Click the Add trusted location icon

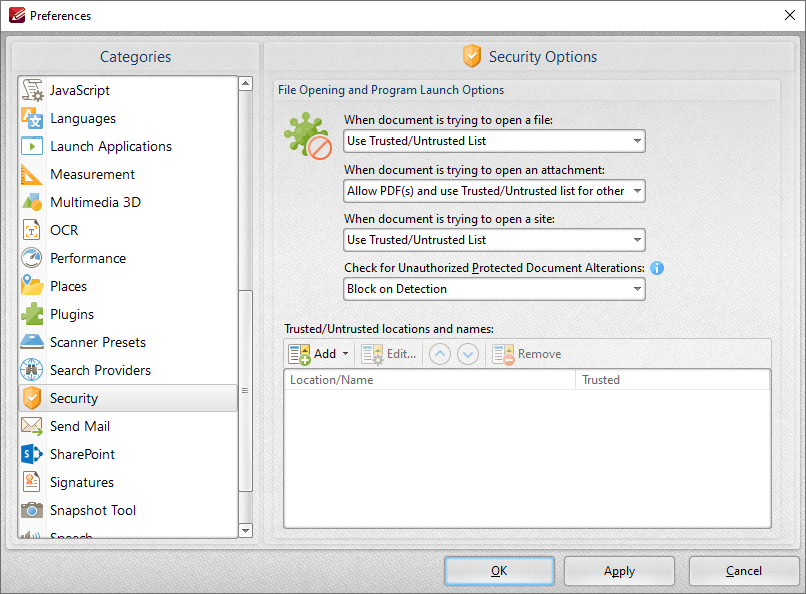point(300,353)
